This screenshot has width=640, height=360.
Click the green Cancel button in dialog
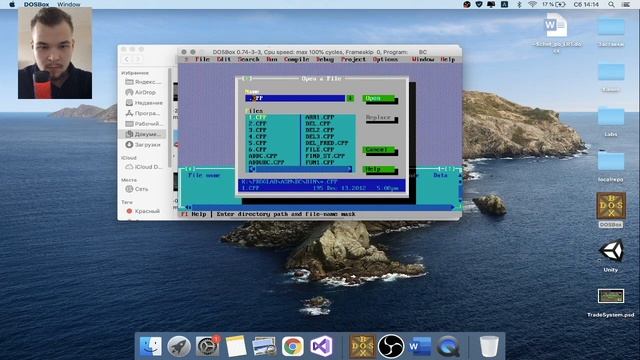pyautogui.click(x=379, y=150)
